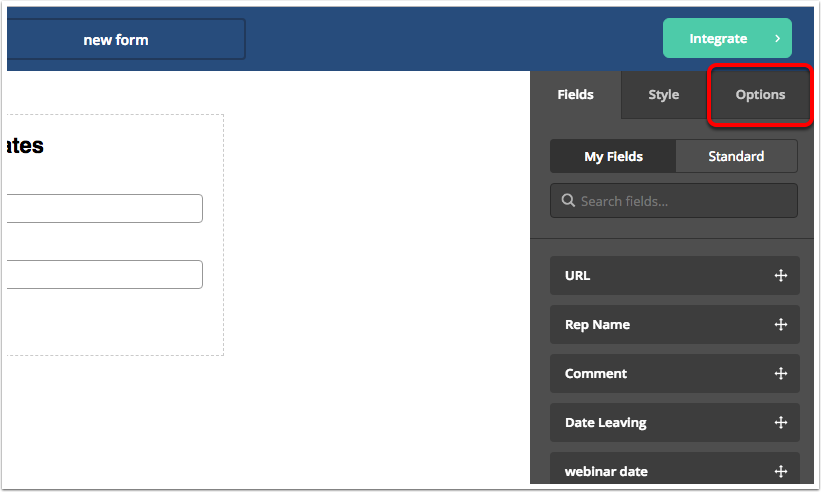Image resolution: width=821 pixels, height=492 pixels.
Task: Click the chevron arrow on Integrate button
Action: pos(778,38)
